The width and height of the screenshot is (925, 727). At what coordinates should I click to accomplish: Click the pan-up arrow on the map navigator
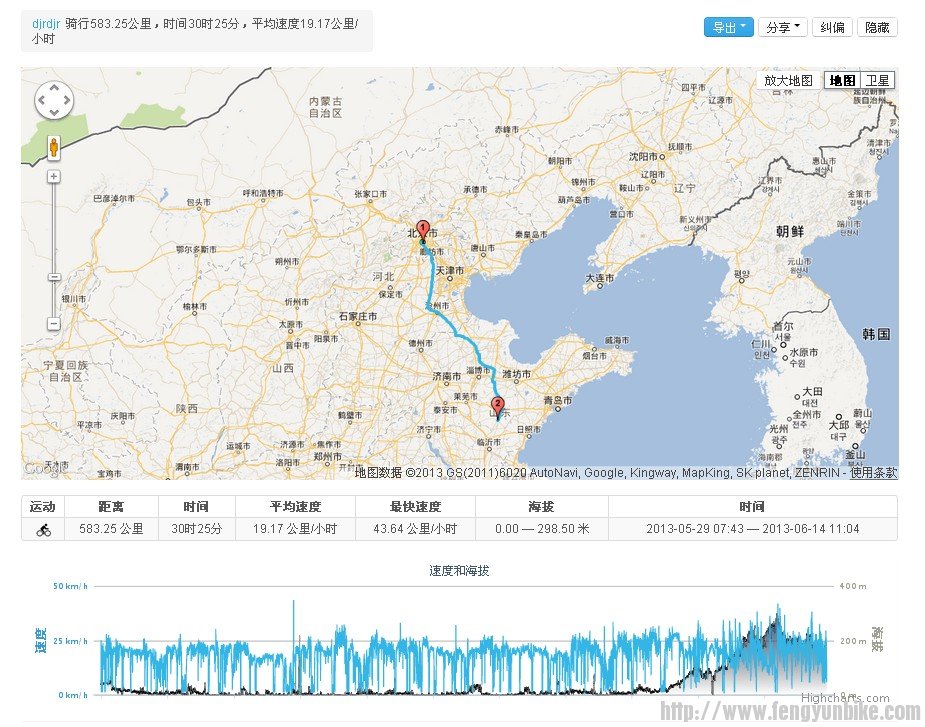coord(54,87)
